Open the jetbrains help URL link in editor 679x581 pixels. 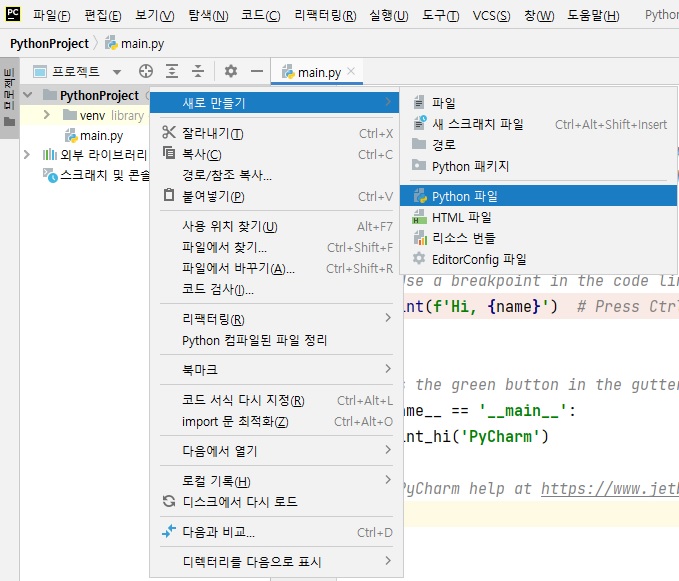click(x=610, y=489)
